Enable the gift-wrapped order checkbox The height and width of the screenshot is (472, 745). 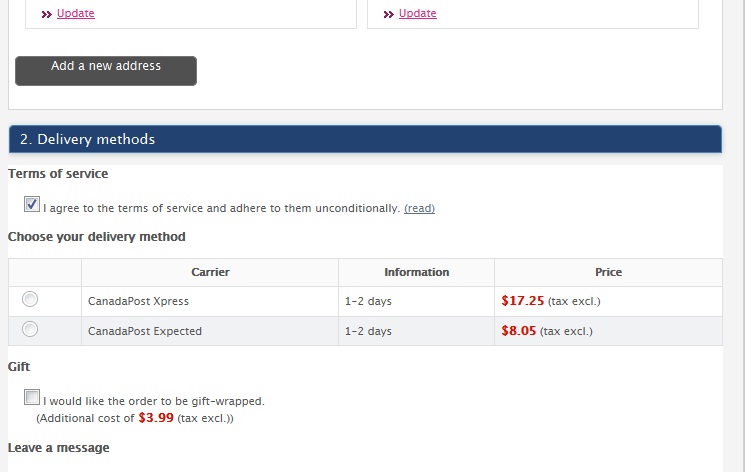pos(32,397)
